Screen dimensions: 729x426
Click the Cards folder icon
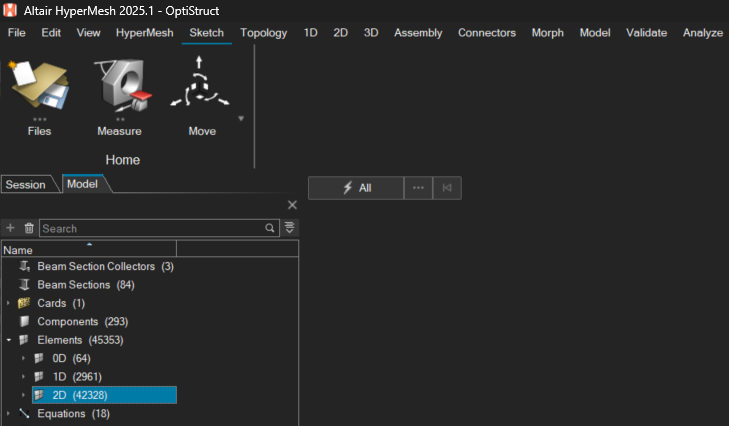click(x=24, y=303)
